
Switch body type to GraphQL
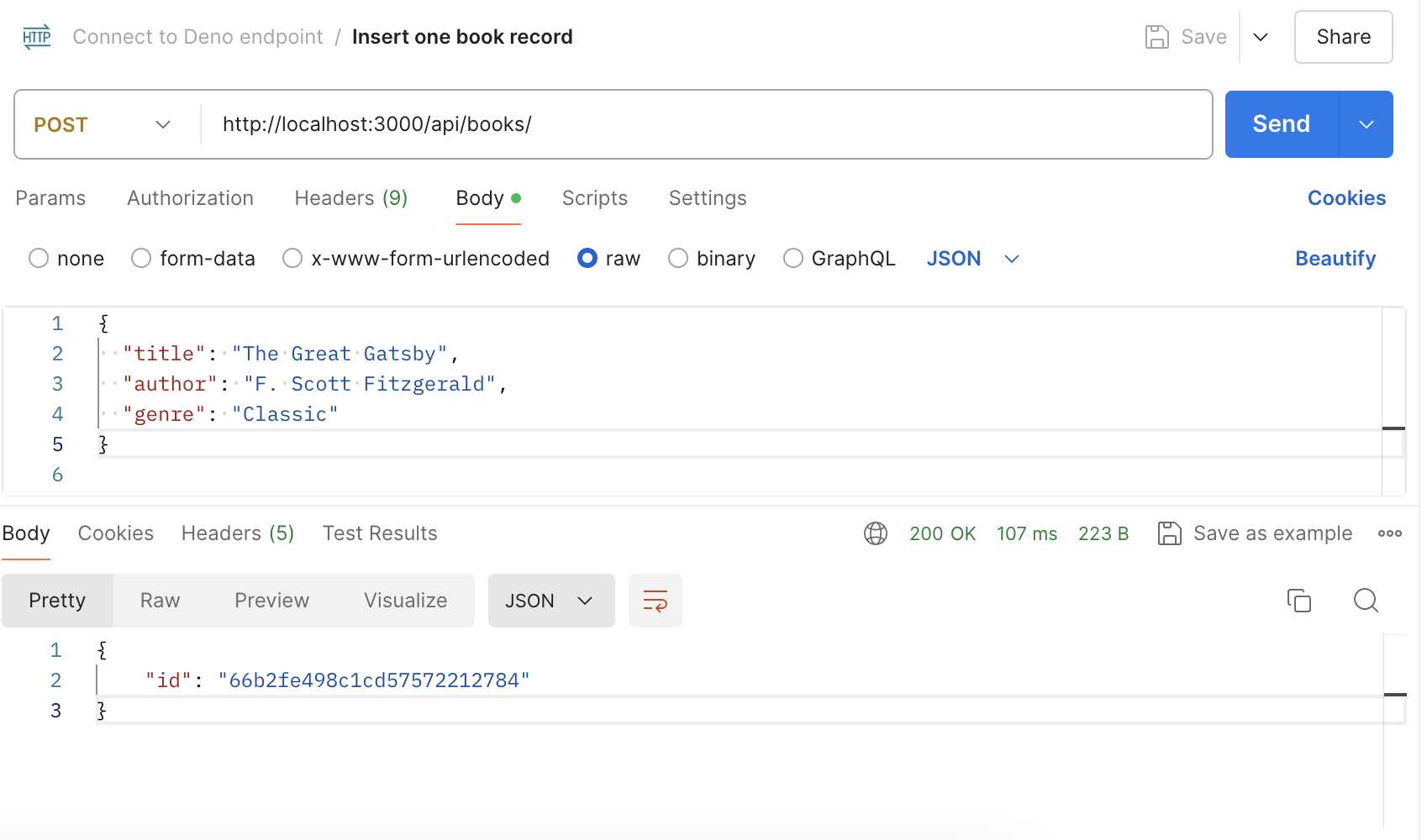[x=792, y=258]
